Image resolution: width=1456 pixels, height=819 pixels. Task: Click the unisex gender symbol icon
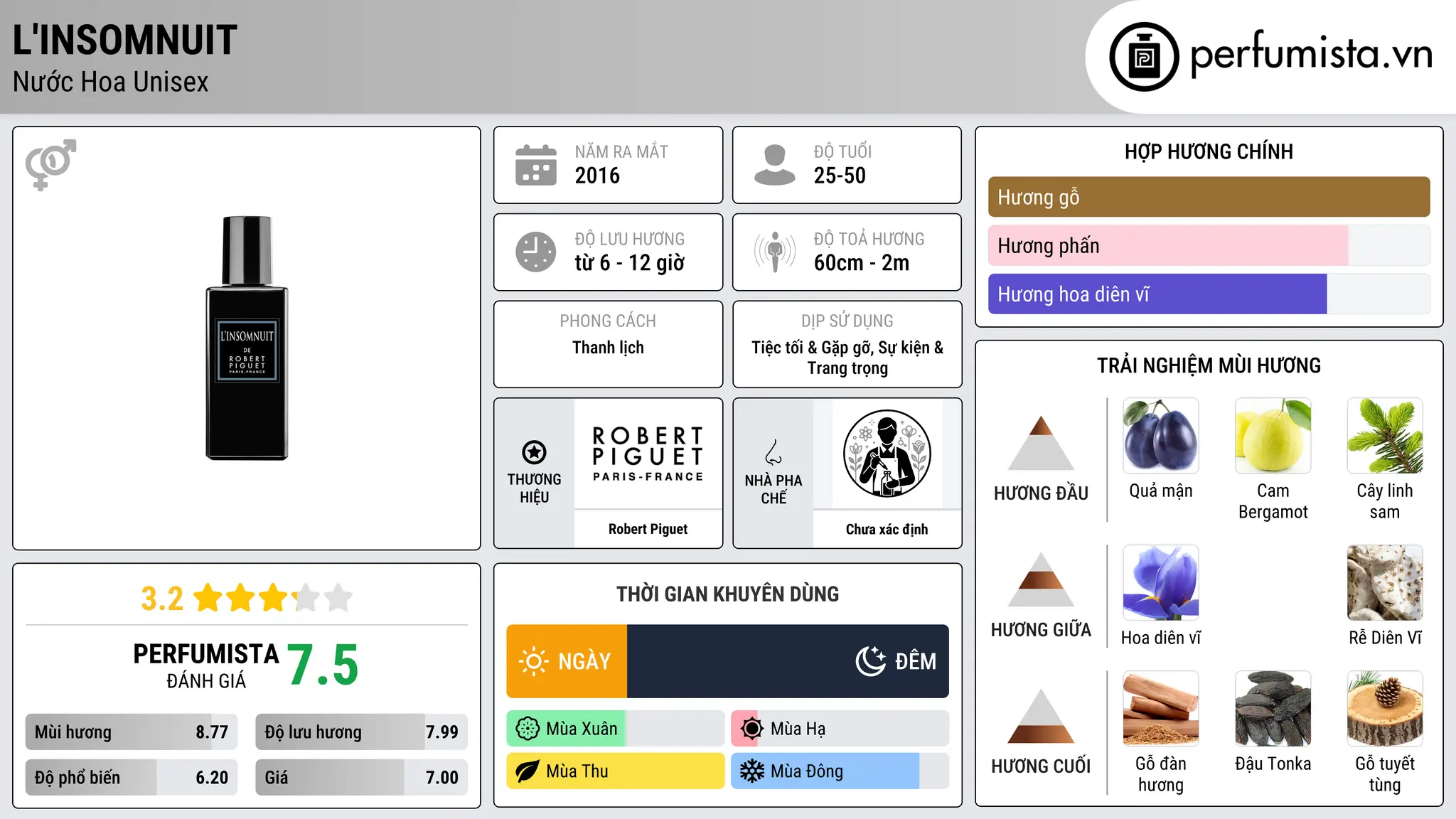coord(50,164)
